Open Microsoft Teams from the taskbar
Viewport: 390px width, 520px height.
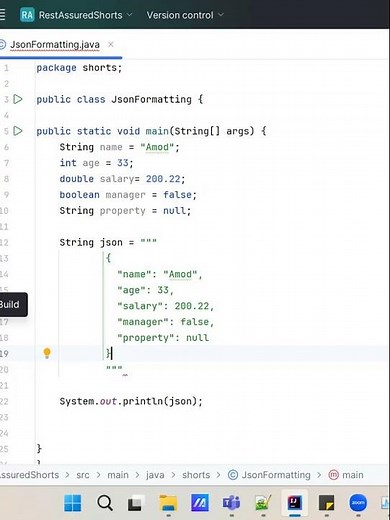231,503
